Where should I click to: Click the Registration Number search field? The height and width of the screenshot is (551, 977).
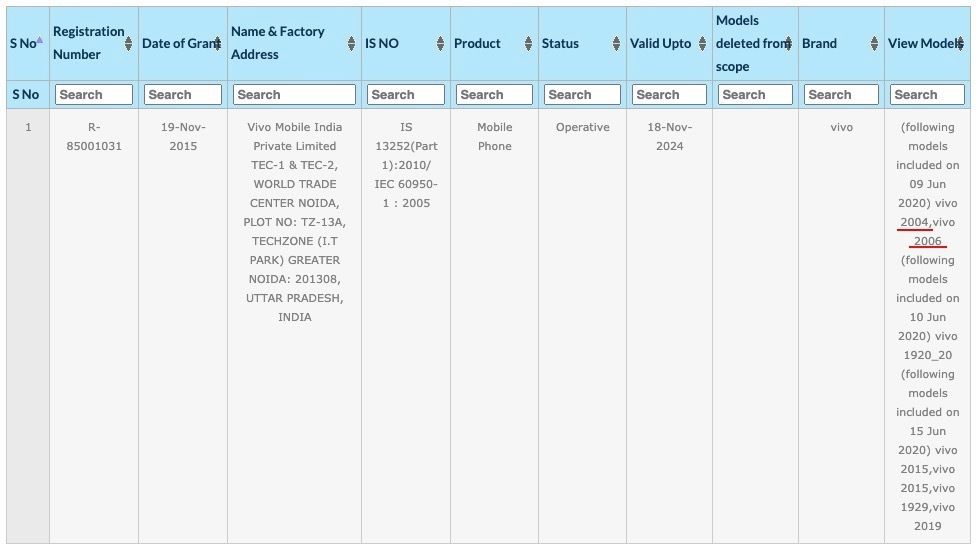pos(94,95)
